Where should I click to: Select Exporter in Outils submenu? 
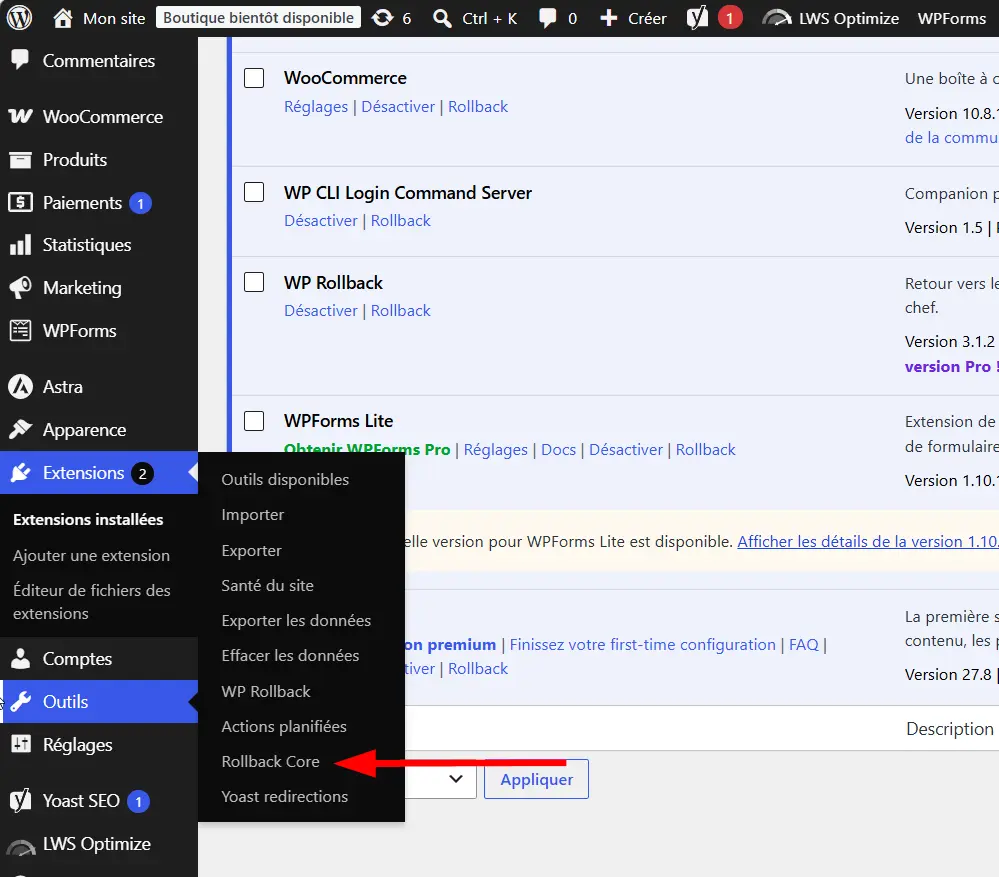point(251,550)
